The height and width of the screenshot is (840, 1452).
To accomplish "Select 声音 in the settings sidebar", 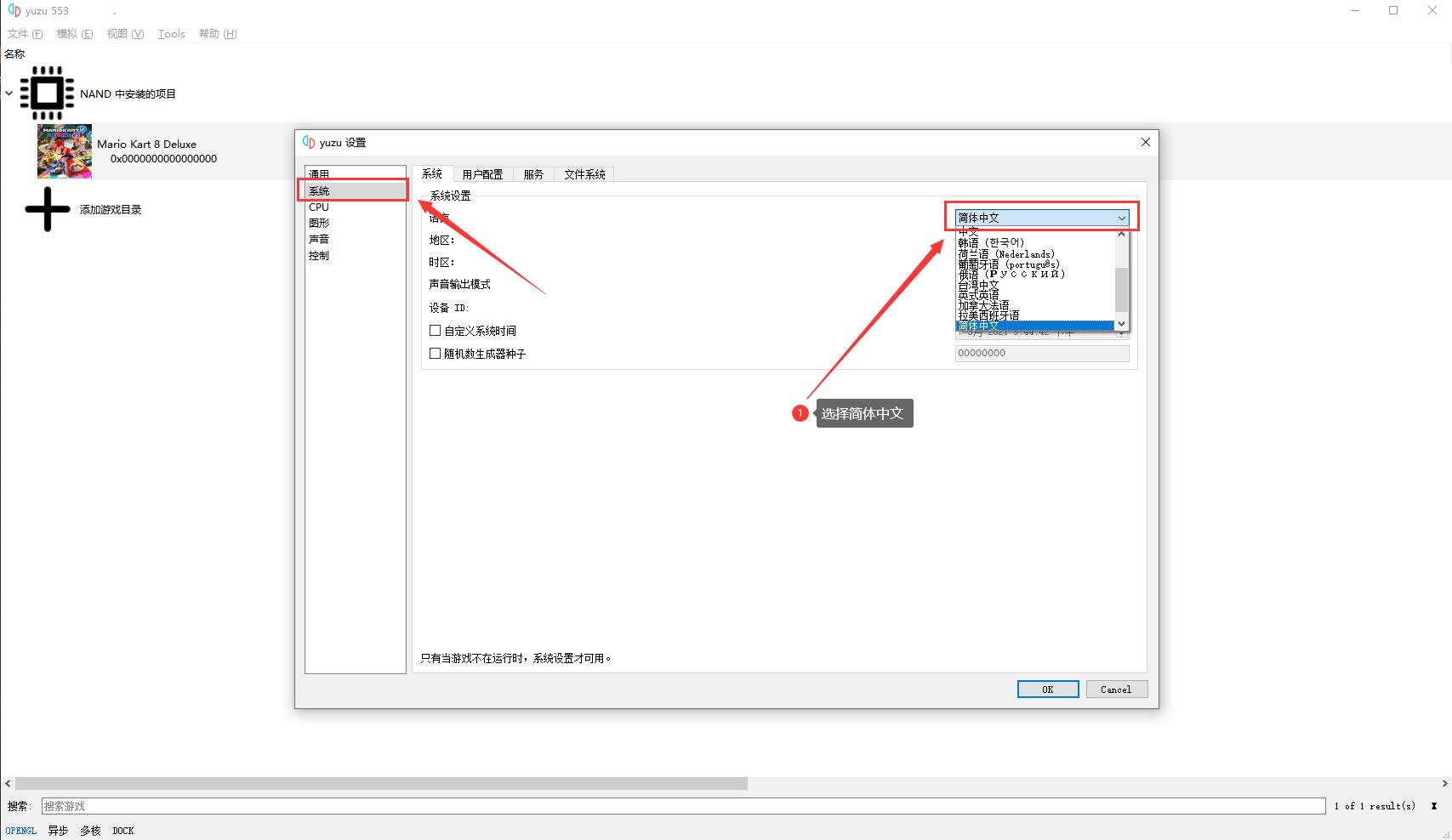I will (355, 239).
